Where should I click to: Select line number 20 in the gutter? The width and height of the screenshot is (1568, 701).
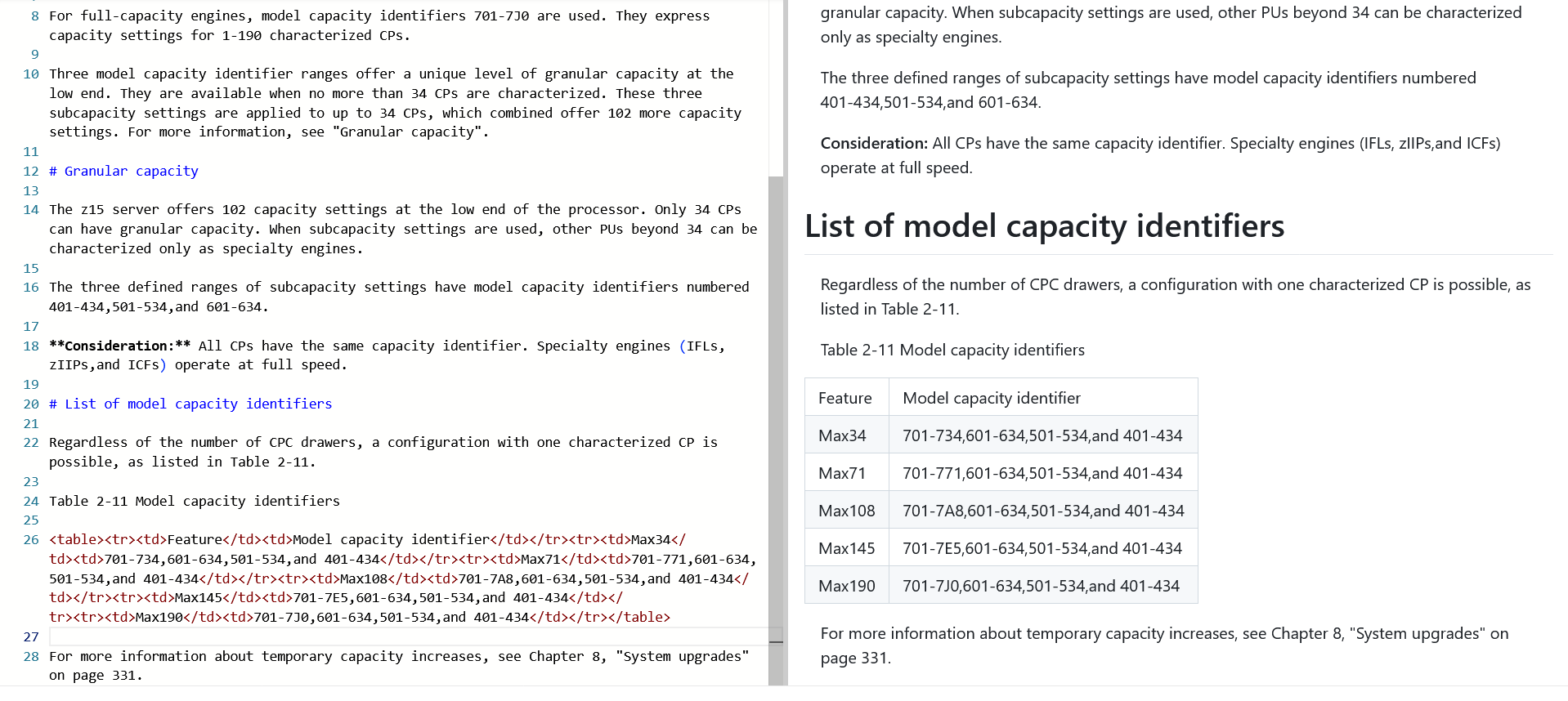pos(31,404)
